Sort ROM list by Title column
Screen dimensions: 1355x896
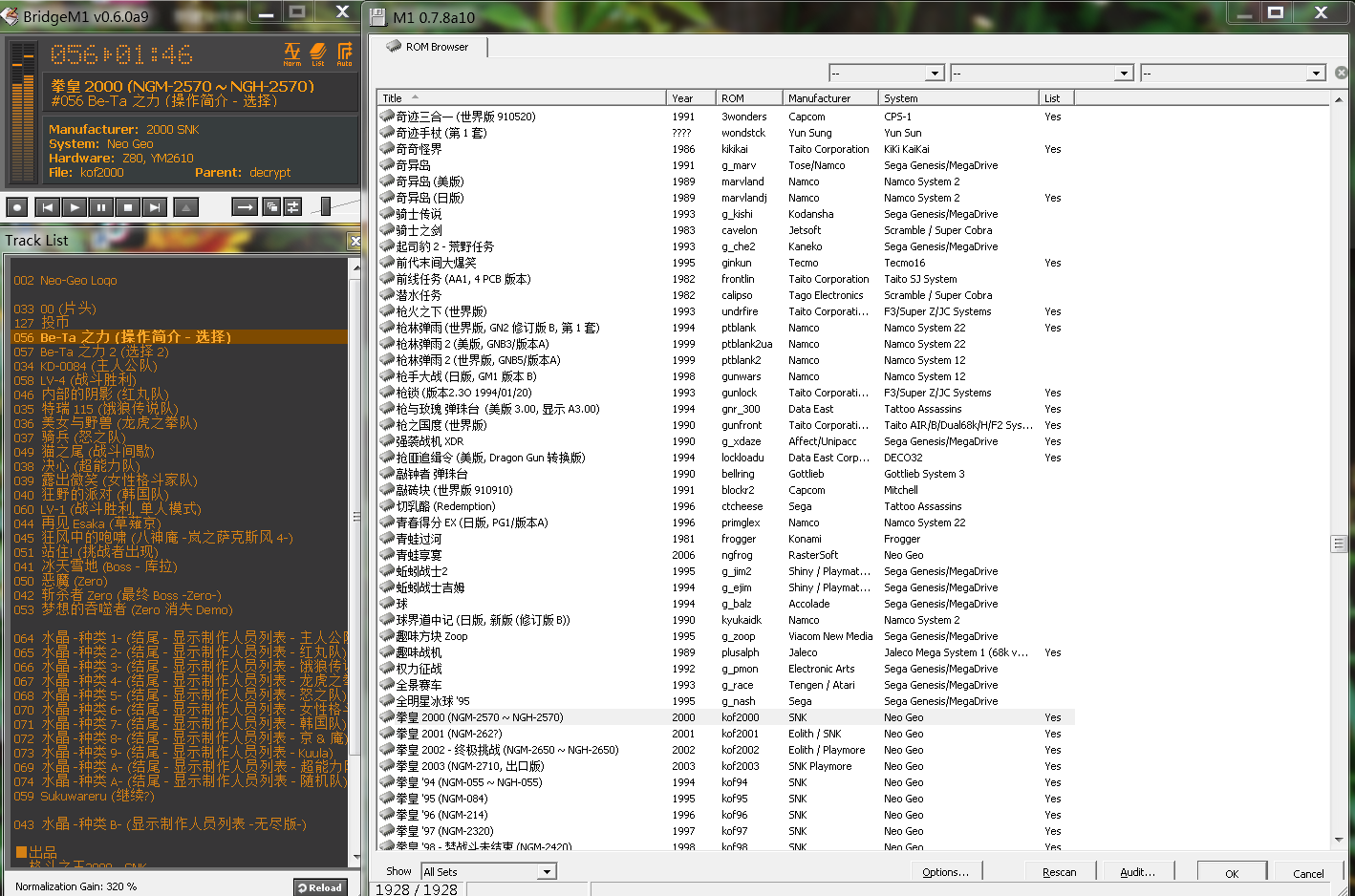[521, 97]
